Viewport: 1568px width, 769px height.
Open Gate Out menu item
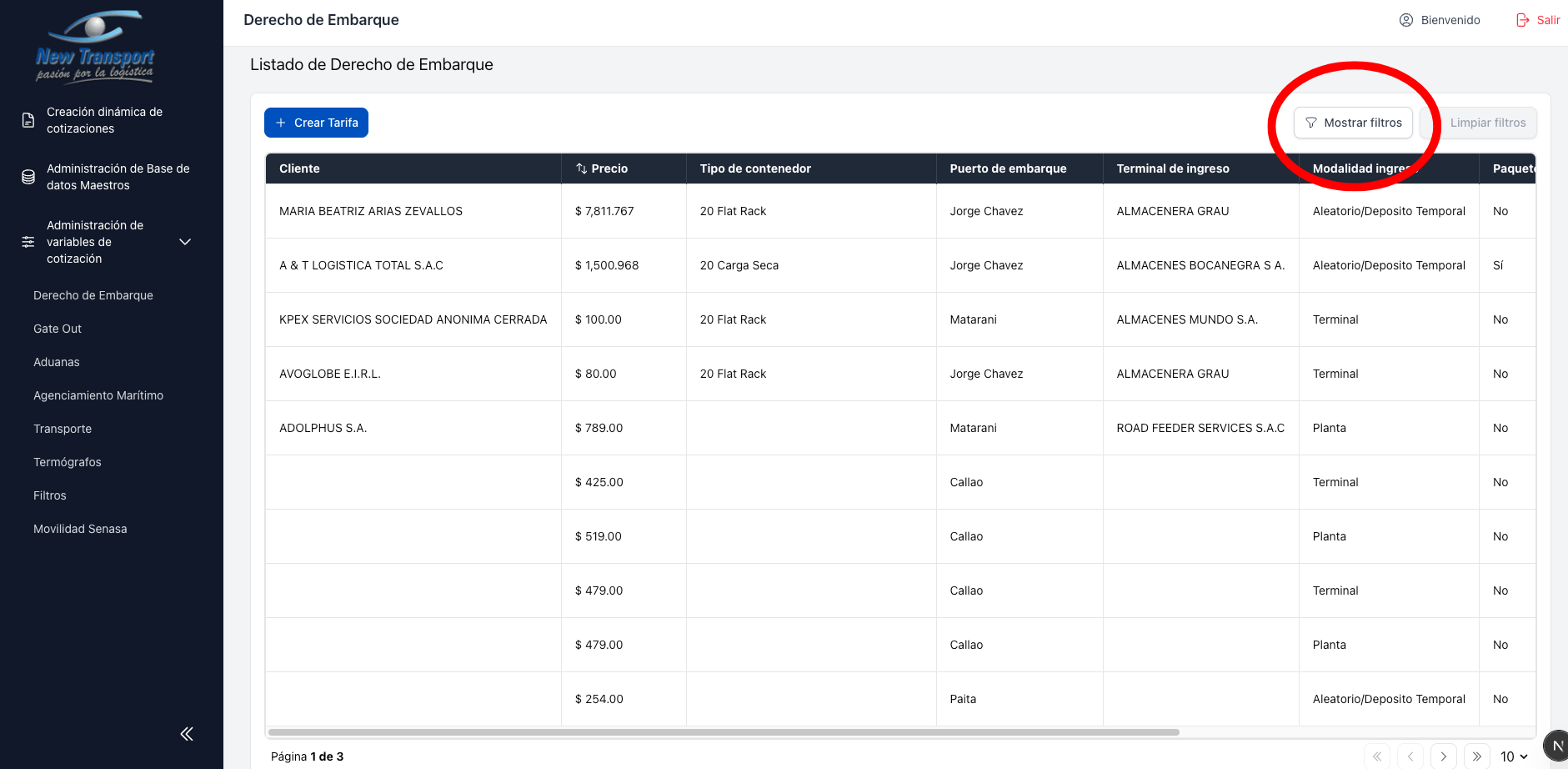[58, 329]
